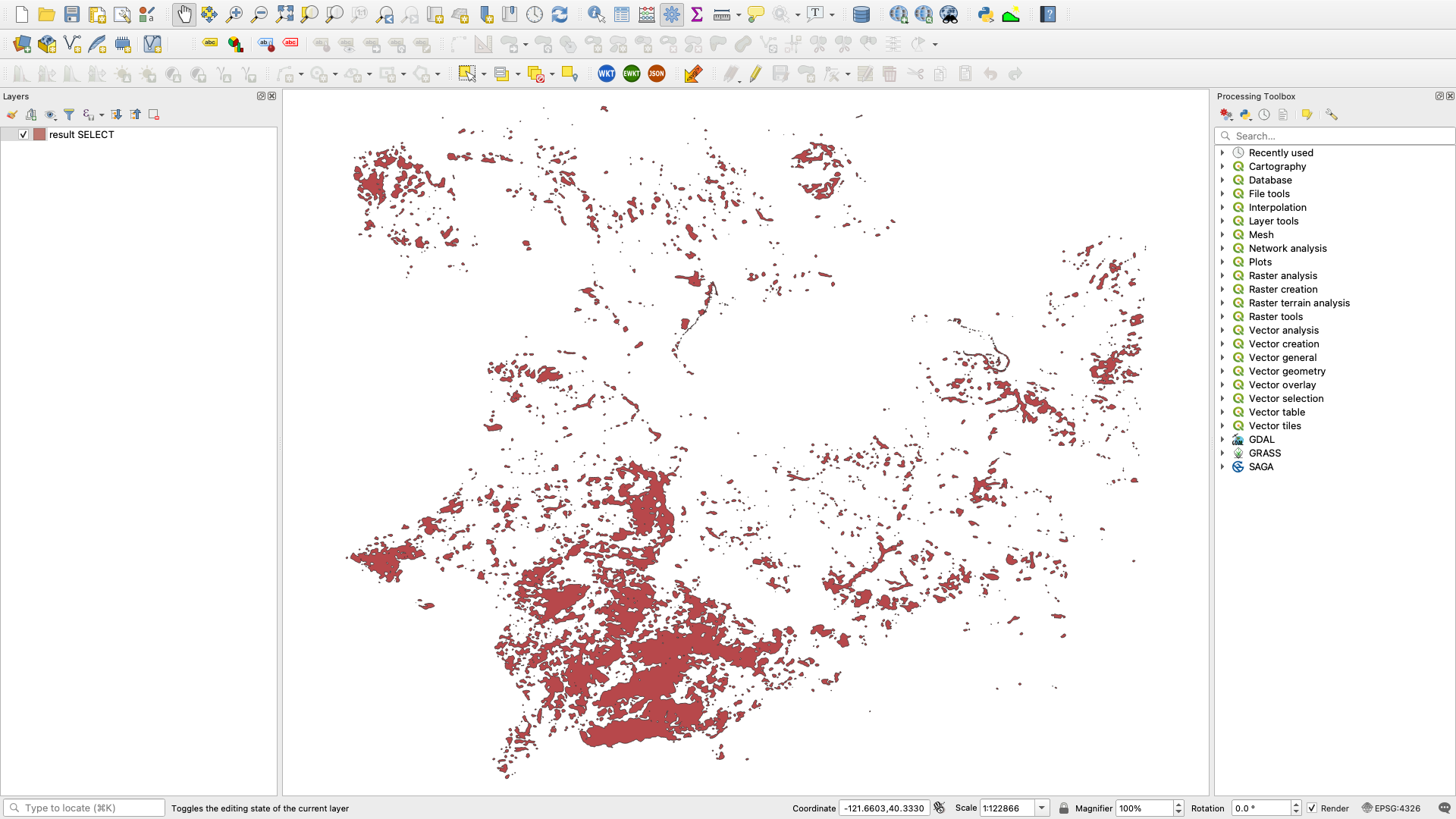Toggle visibility of result SELECT layer
The image size is (1456, 819).
[24, 134]
